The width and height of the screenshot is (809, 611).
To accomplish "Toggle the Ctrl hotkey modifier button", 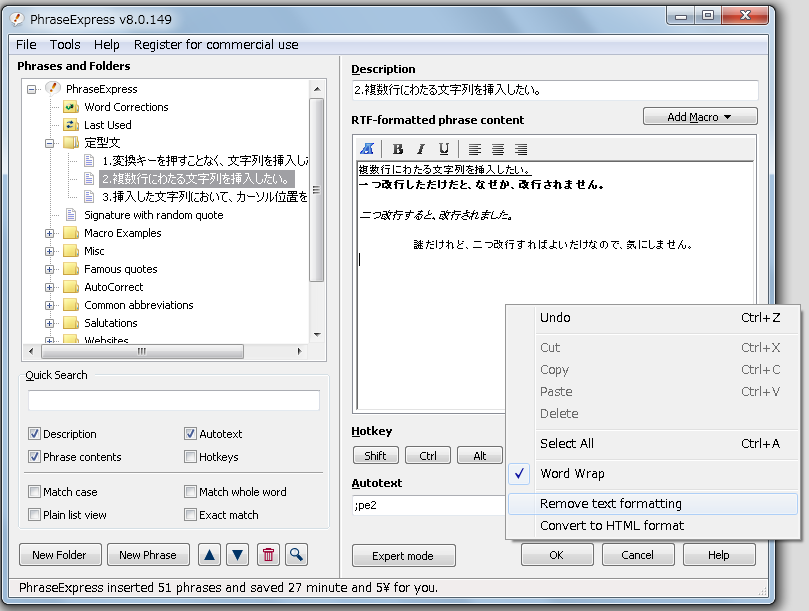I will pos(428,456).
